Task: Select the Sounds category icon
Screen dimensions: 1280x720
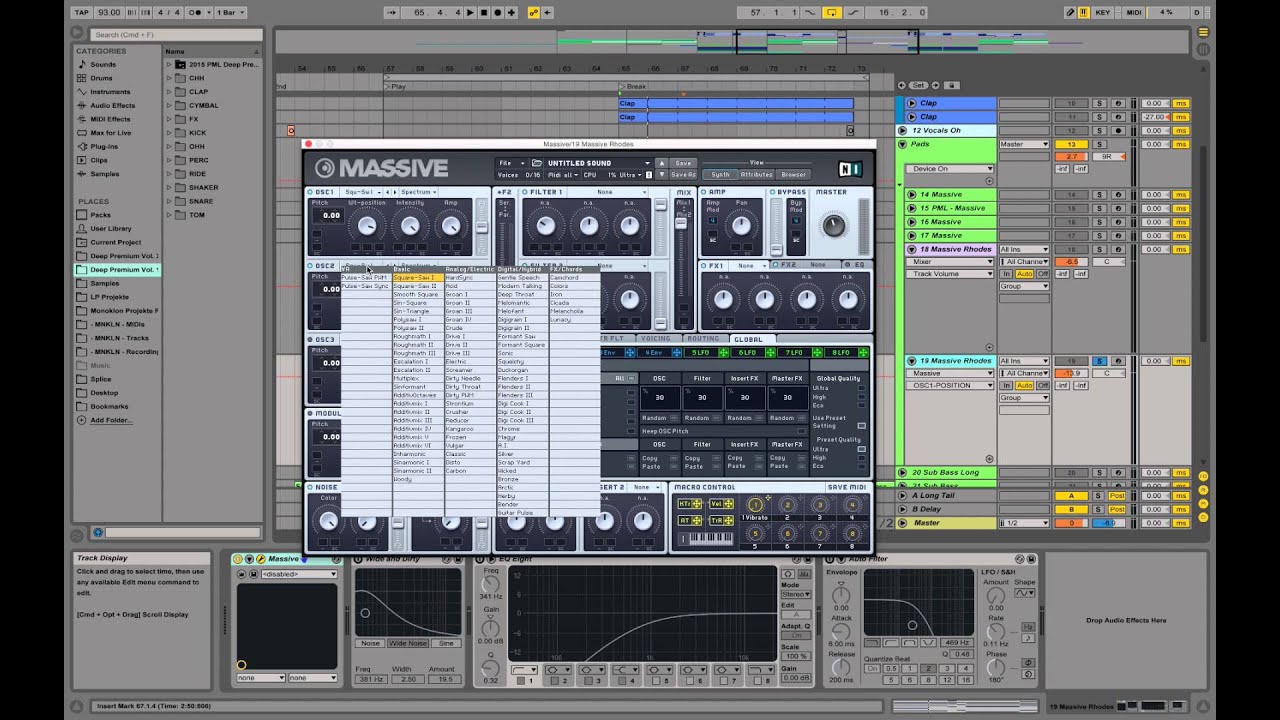Action: [x=82, y=64]
